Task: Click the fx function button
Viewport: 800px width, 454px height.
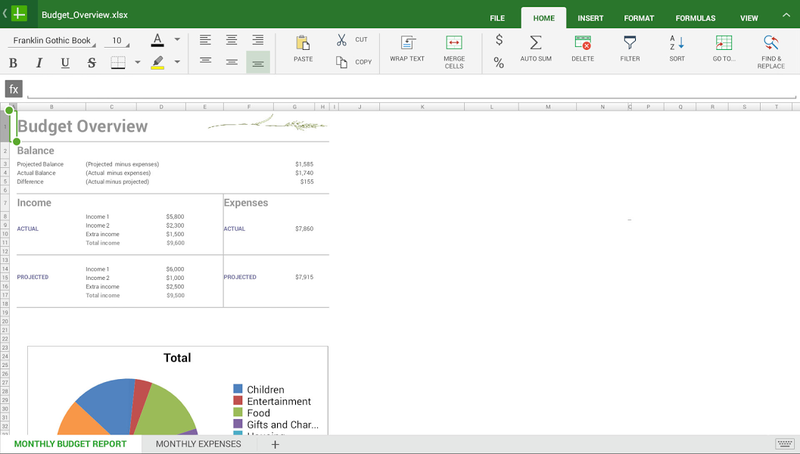Action: 14,89
